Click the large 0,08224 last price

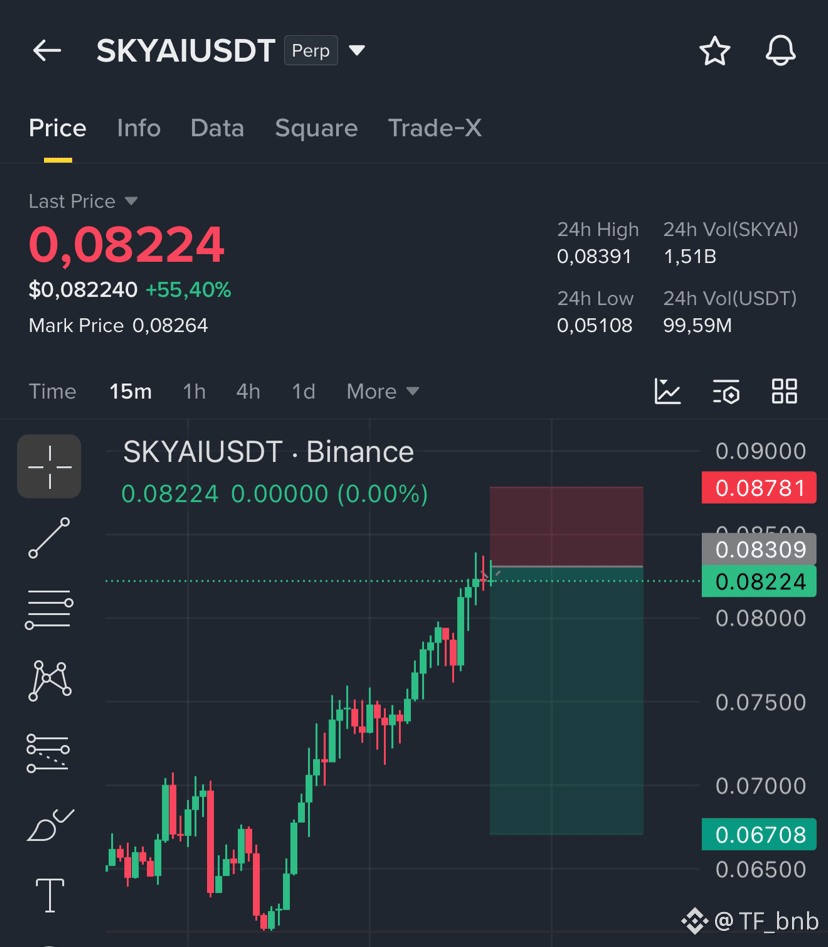[x=127, y=245]
